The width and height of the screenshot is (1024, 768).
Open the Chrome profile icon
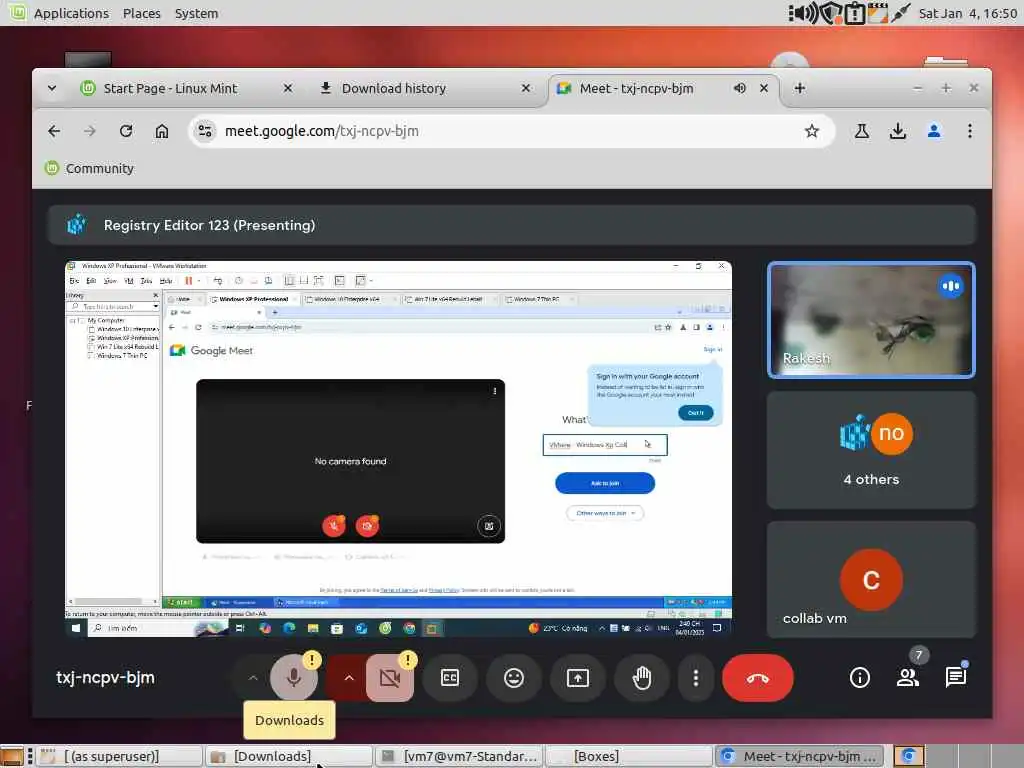[x=934, y=131]
